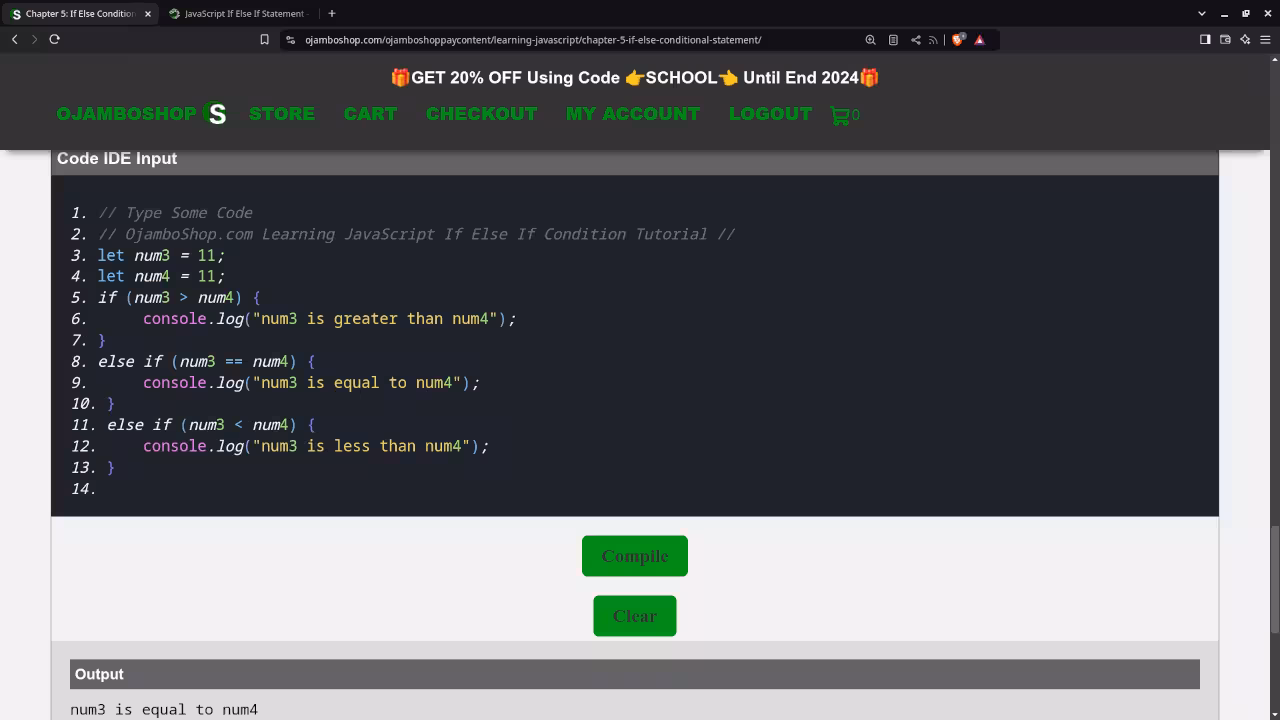Image resolution: width=1280 pixels, height=720 pixels.
Task: Toggle the browser sidebar panel
Action: pyautogui.click(x=1205, y=40)
